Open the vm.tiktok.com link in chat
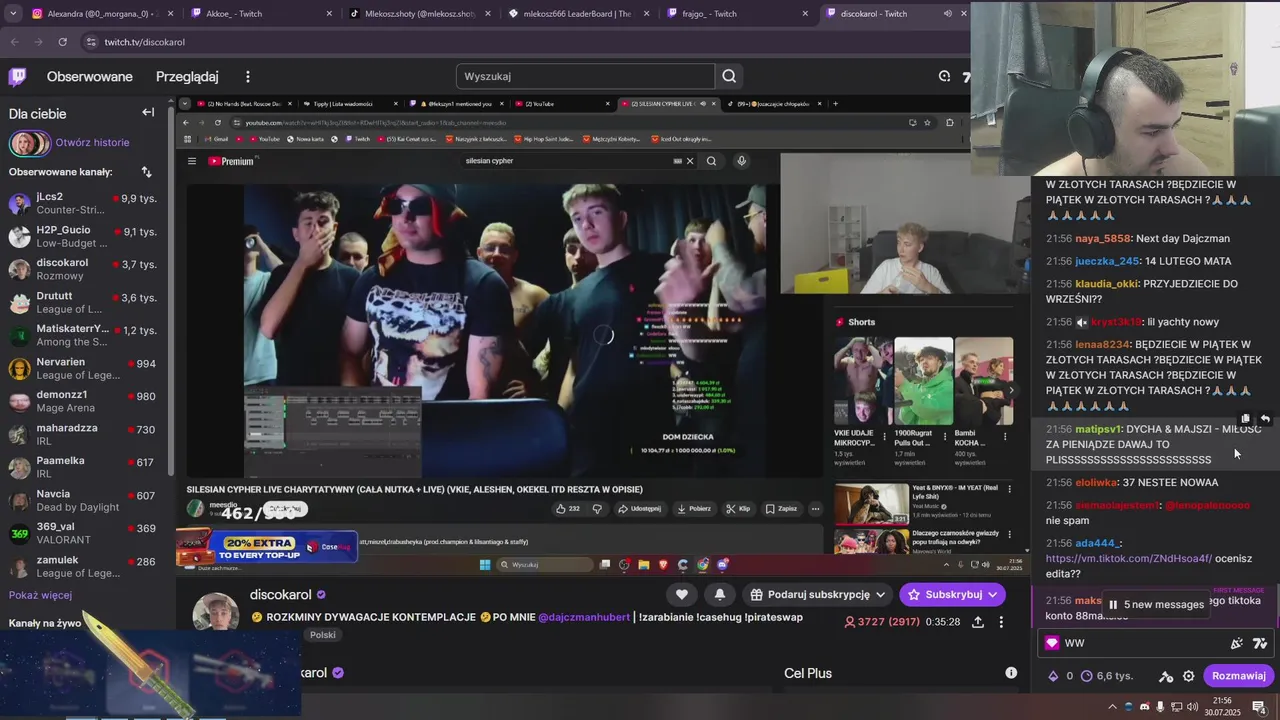The height and width of the screenshot is (720, 1280). click(x=1128, y=559)
